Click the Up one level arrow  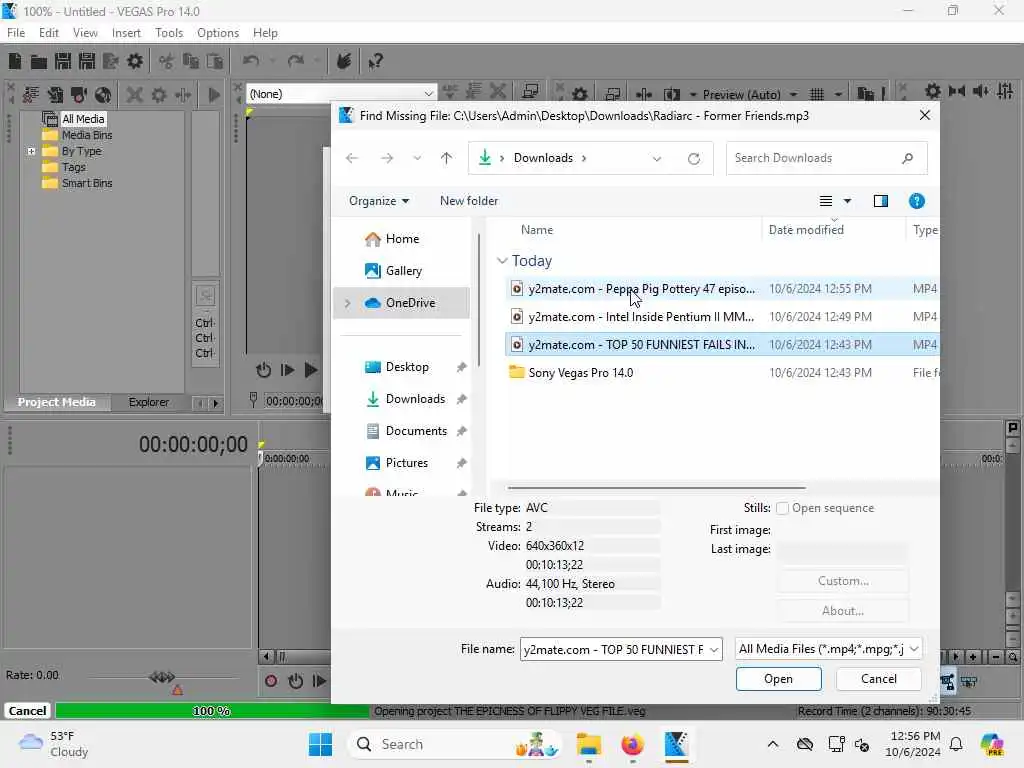pyautogui.click(x=446, y=158)
